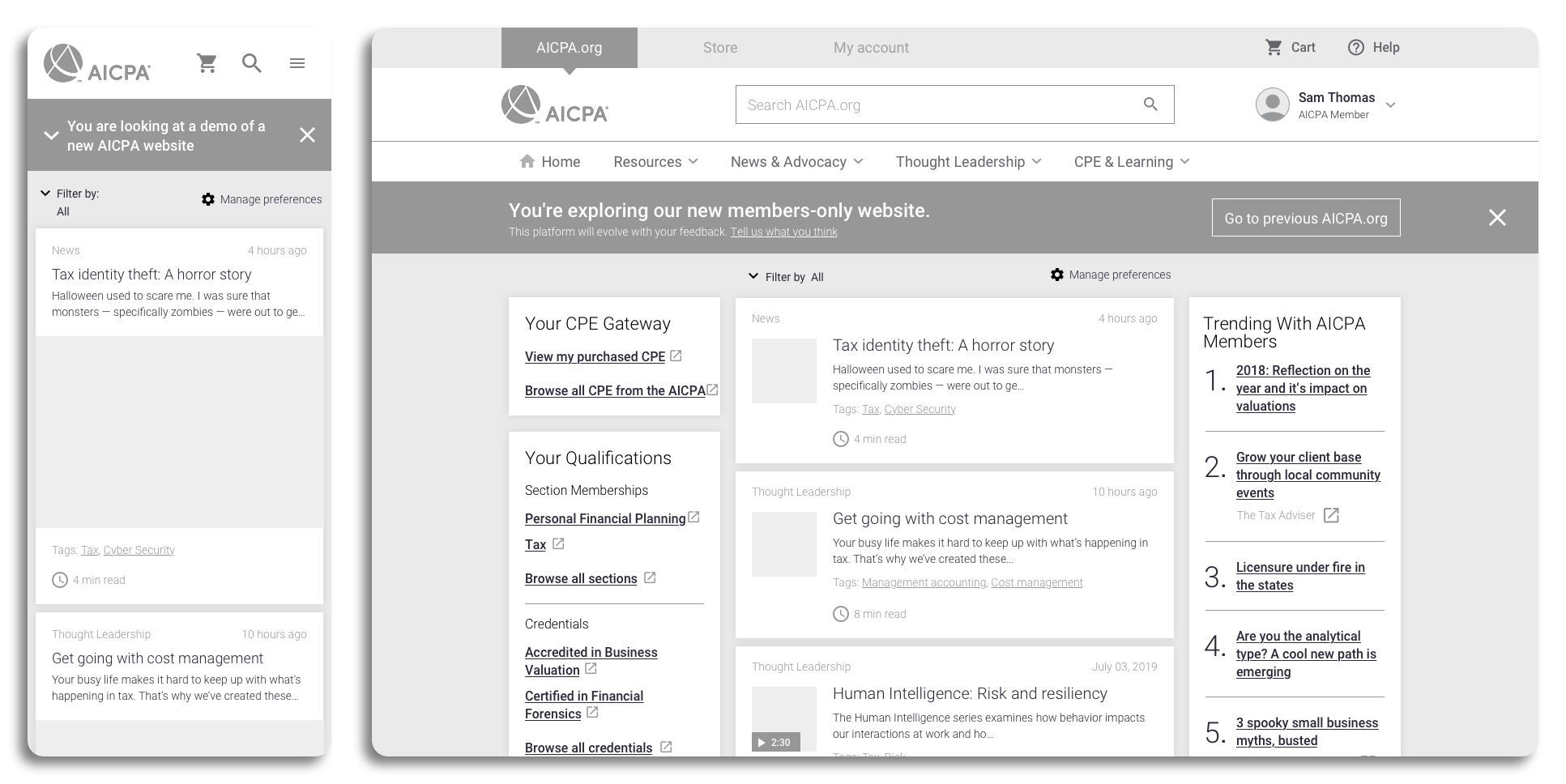Open the hamburger menu in mobile view
The height and width of the screenshot is (784, 1566).
(x=297, y=63)
